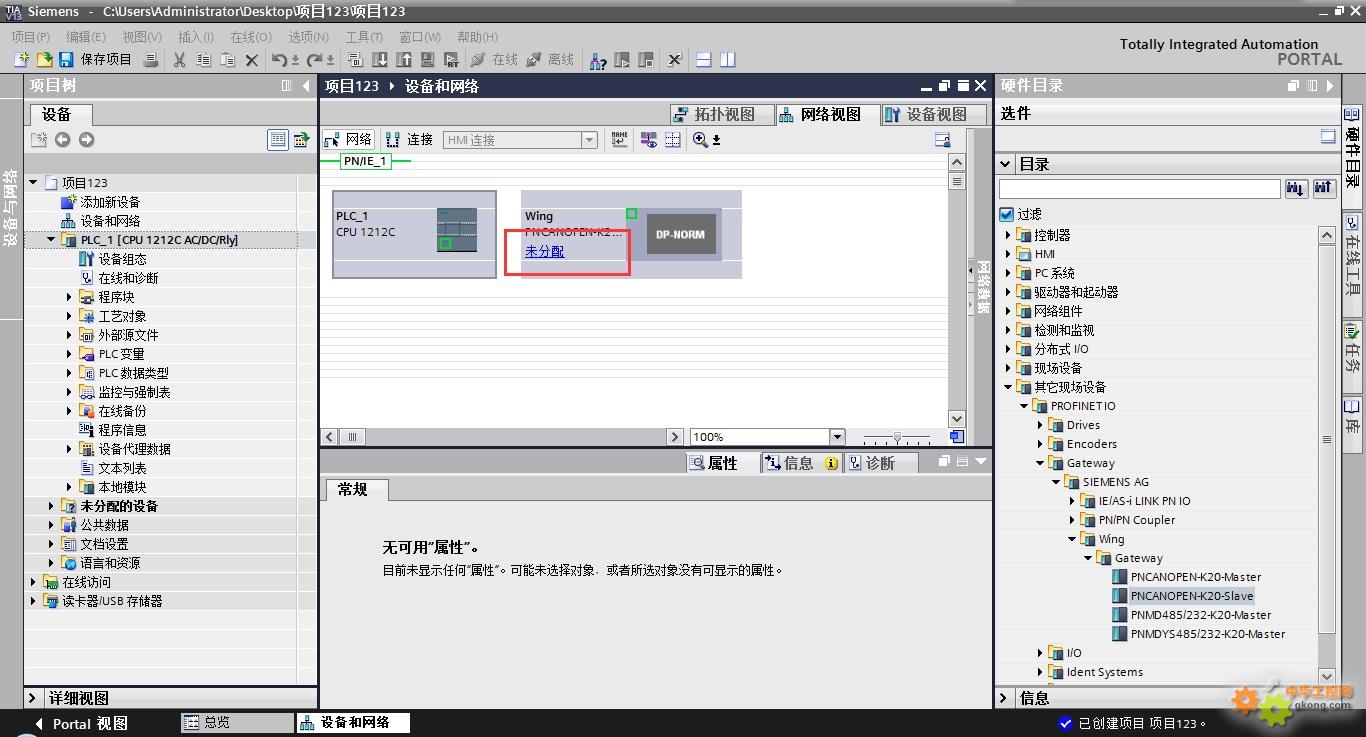The image size is (1366, 737).
Task: Collapse the 其它现场设备 catalog folder
Action: pyautogui.click(x=1008, y=387)
